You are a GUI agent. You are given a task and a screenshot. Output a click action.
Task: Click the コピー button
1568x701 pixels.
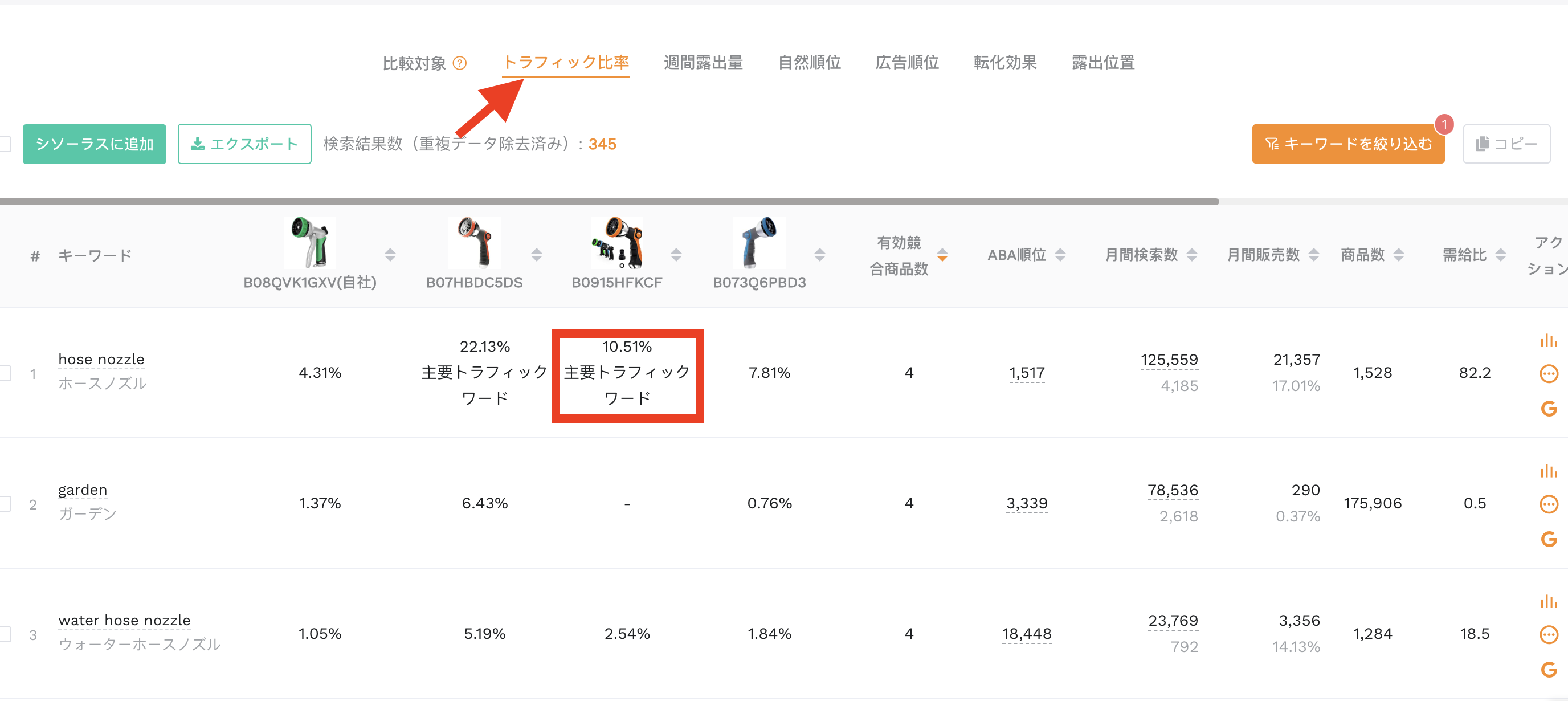coord(1506,144)
